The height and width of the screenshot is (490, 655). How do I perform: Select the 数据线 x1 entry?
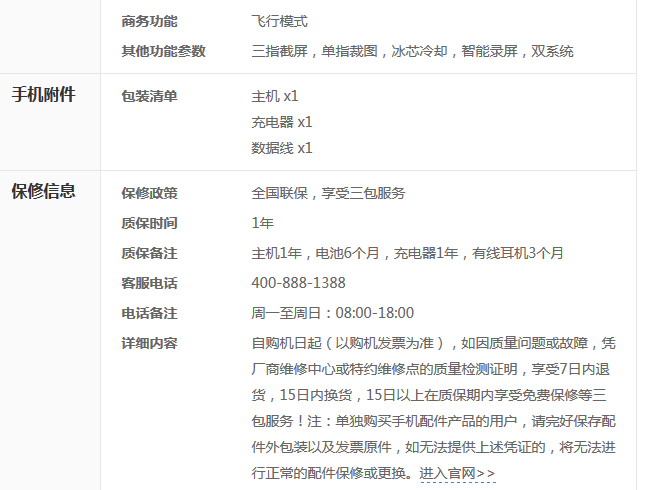(x=282, y=148)
